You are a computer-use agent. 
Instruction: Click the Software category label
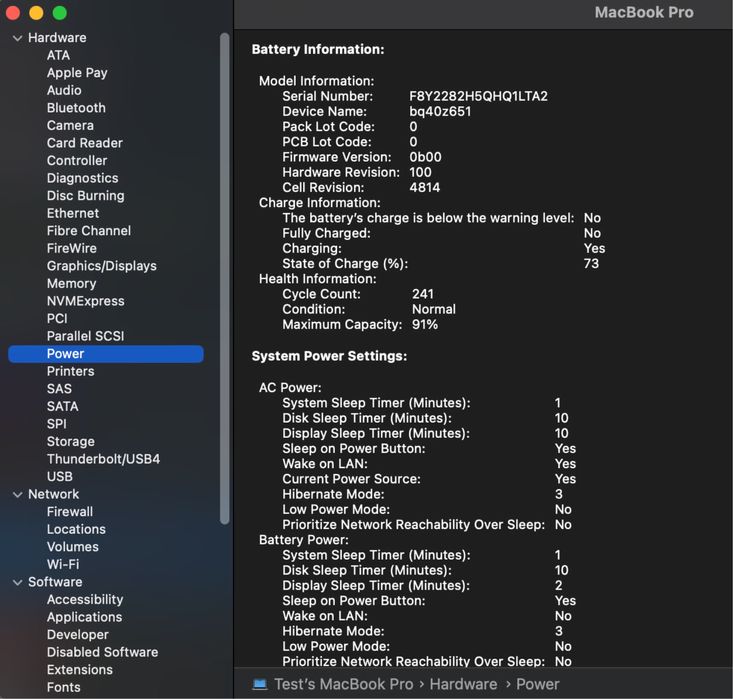coord(55,582)
